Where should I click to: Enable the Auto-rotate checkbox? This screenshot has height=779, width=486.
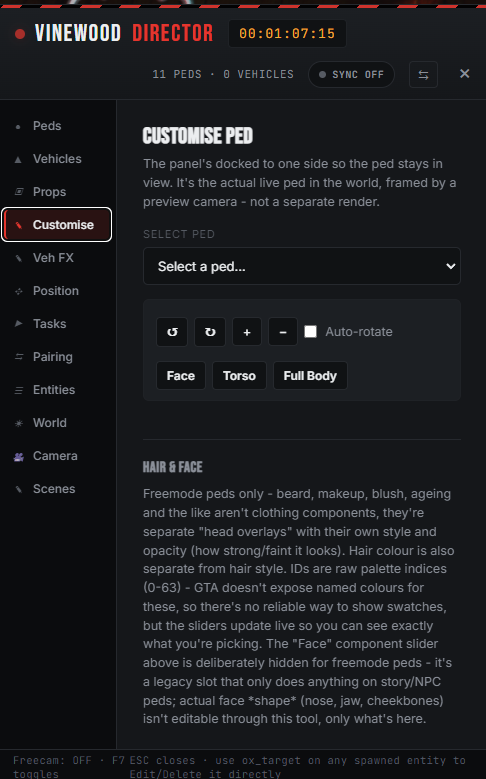311,331
